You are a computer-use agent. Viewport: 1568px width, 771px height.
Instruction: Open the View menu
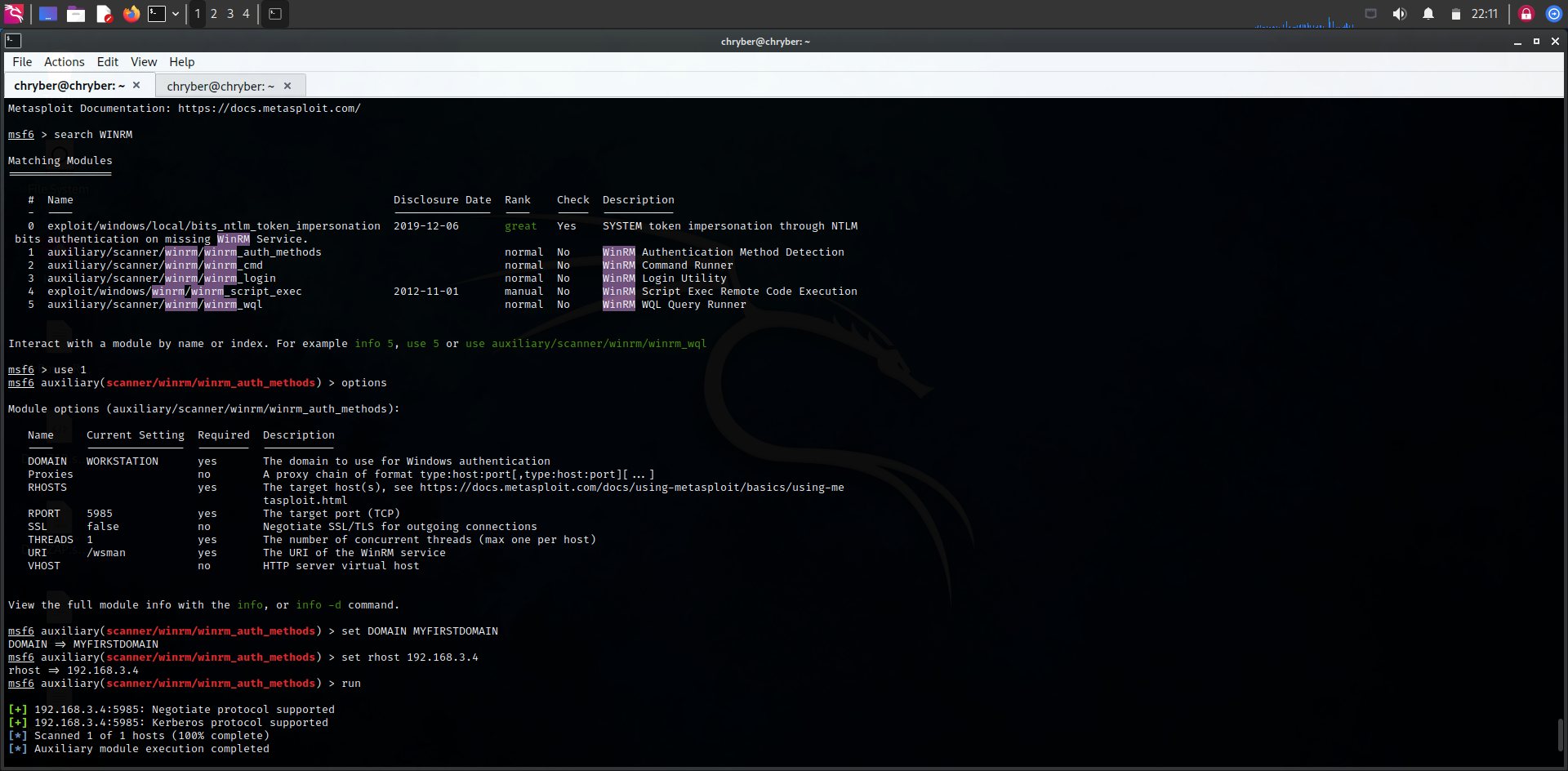coord(144,62)
